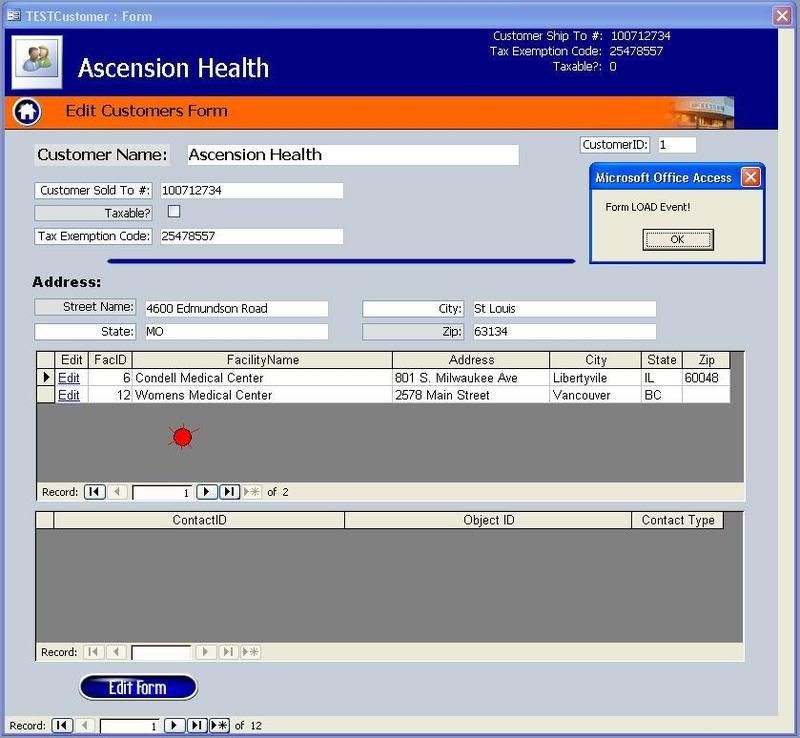800x738 pixels.
Task: Click the FacID column header
Action: coord(110,360)
